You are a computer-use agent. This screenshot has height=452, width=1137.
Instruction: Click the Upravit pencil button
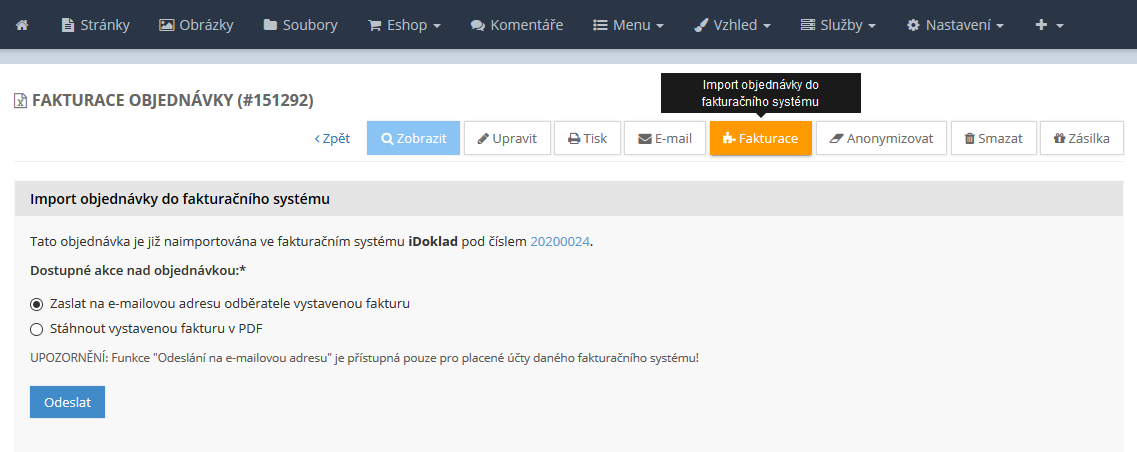[507, 139]
